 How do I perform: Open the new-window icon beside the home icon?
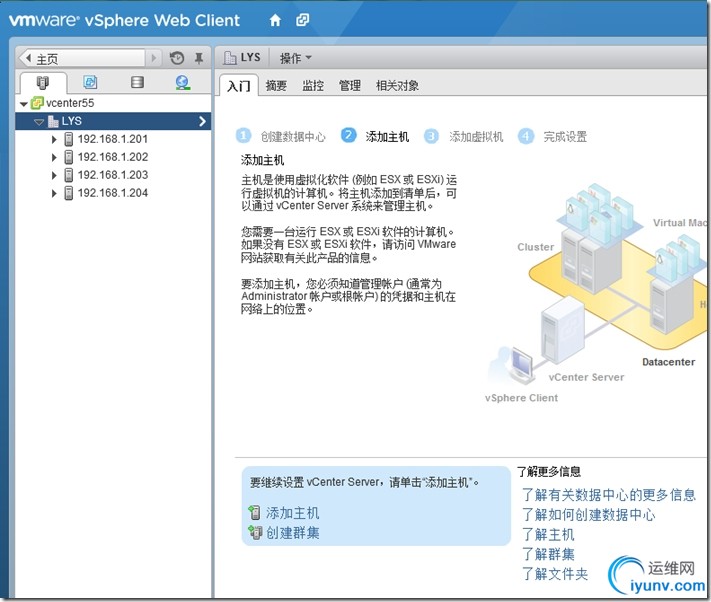[302, 20]
